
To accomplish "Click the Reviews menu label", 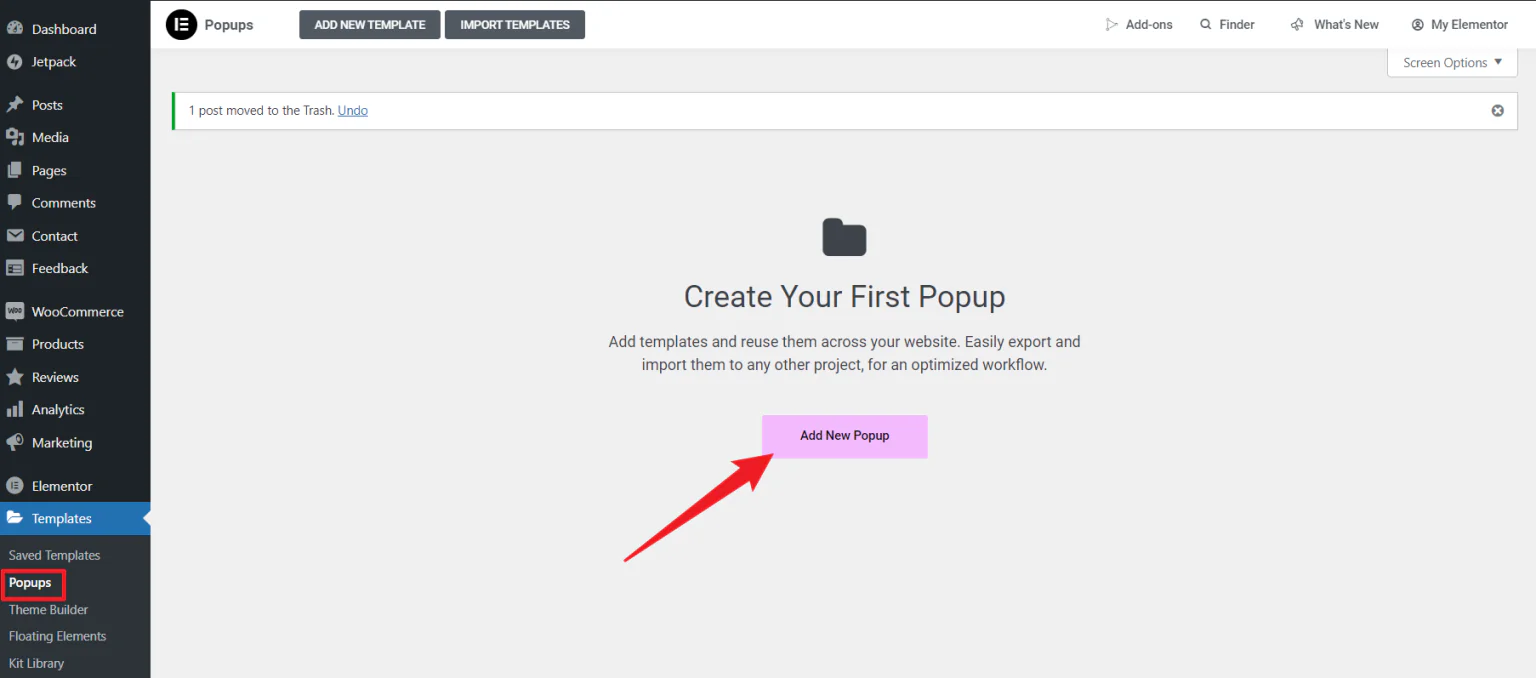I will point(55,377).
